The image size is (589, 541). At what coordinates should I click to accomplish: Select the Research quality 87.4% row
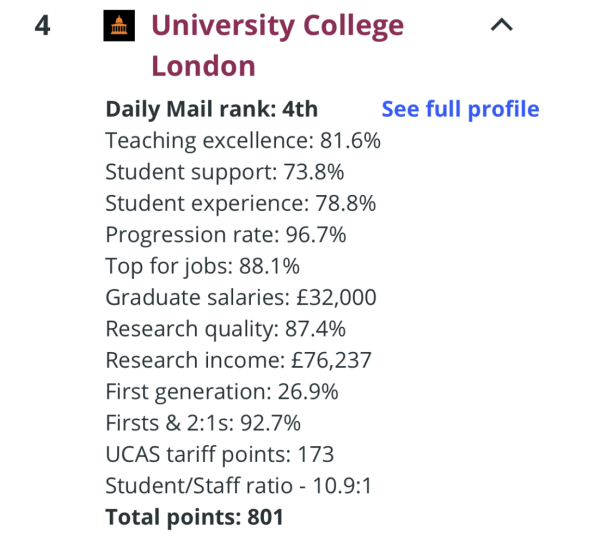[x=225, y=329]
